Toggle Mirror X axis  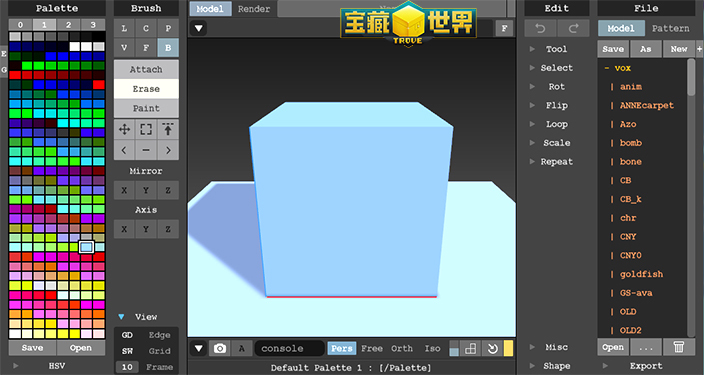(124, 190)
